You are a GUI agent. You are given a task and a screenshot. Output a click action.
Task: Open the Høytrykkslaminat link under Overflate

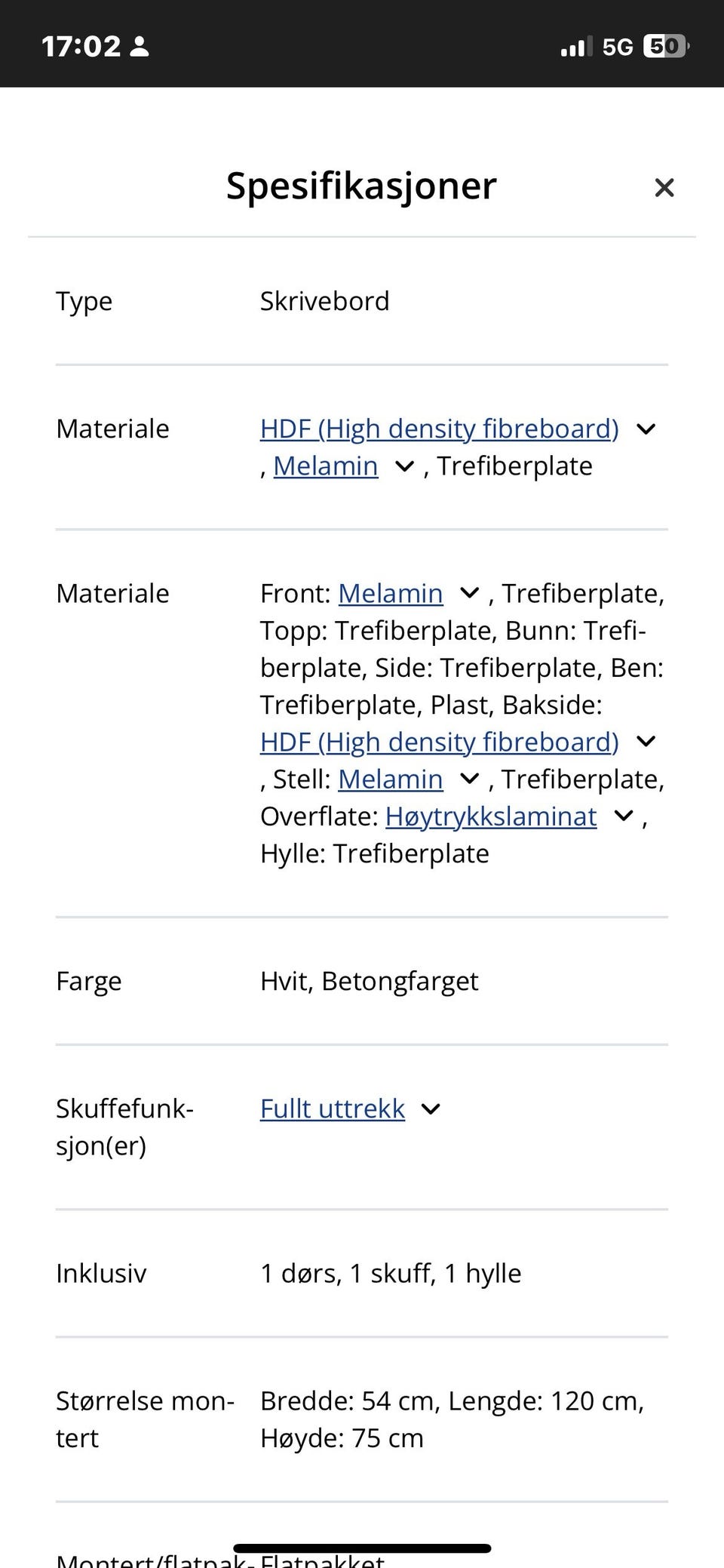[490, 816]
